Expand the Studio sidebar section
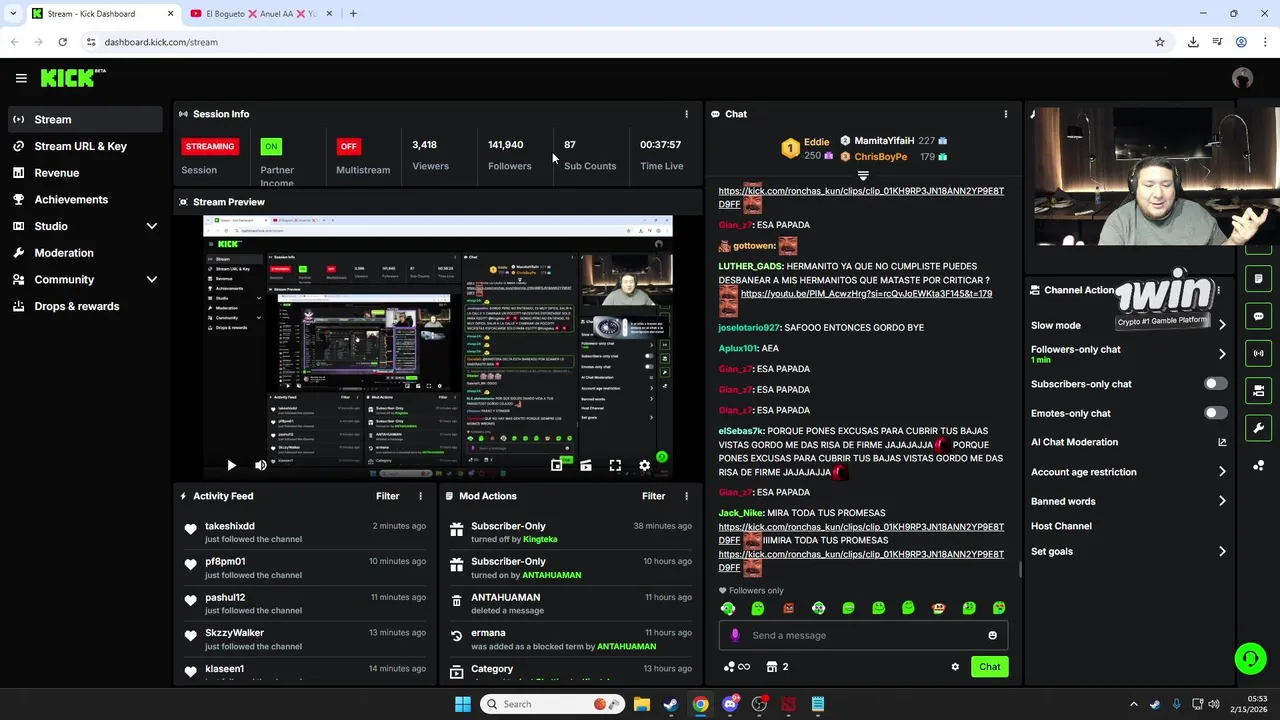 [x=152, y=226]
